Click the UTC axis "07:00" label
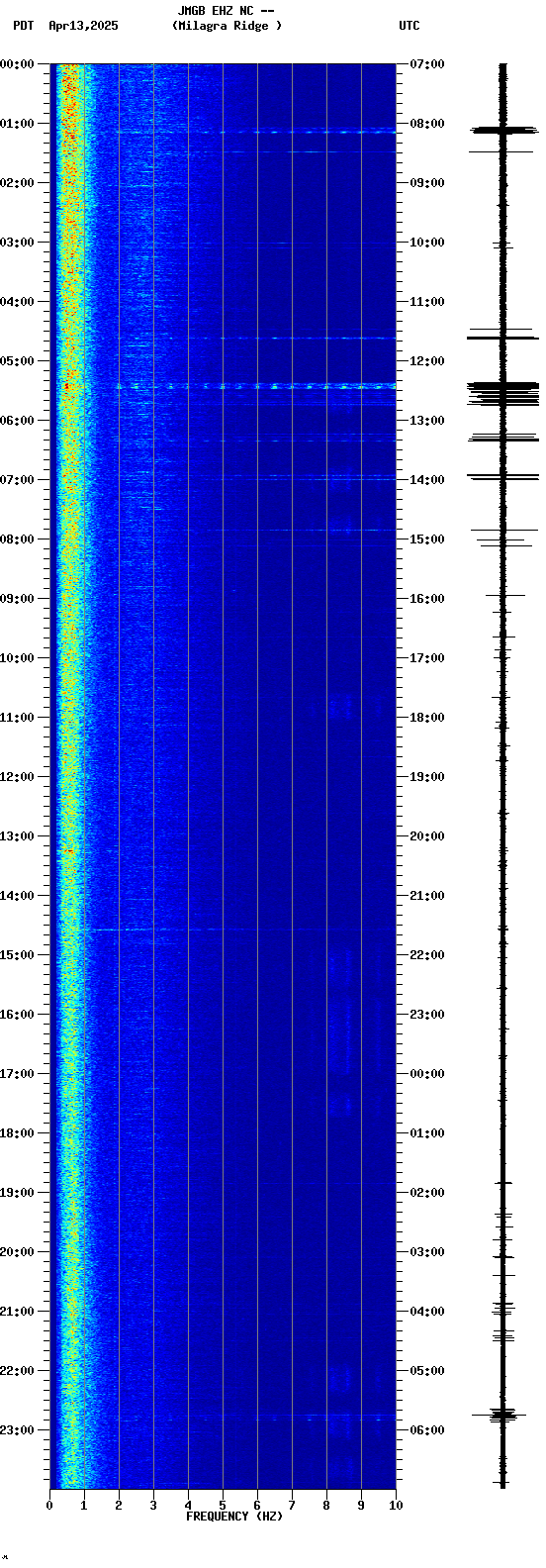The width and height of the screenshot is (546, 1568). click(427, 64)
